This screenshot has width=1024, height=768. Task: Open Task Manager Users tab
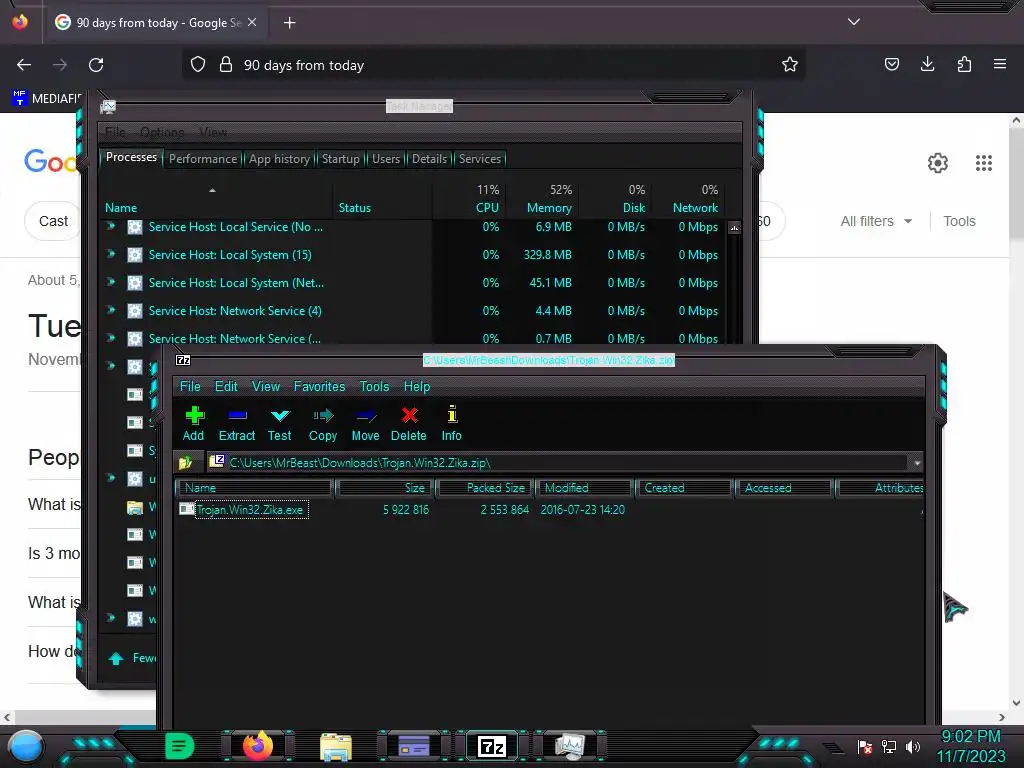pyautogui.click(x=385, y=159)
